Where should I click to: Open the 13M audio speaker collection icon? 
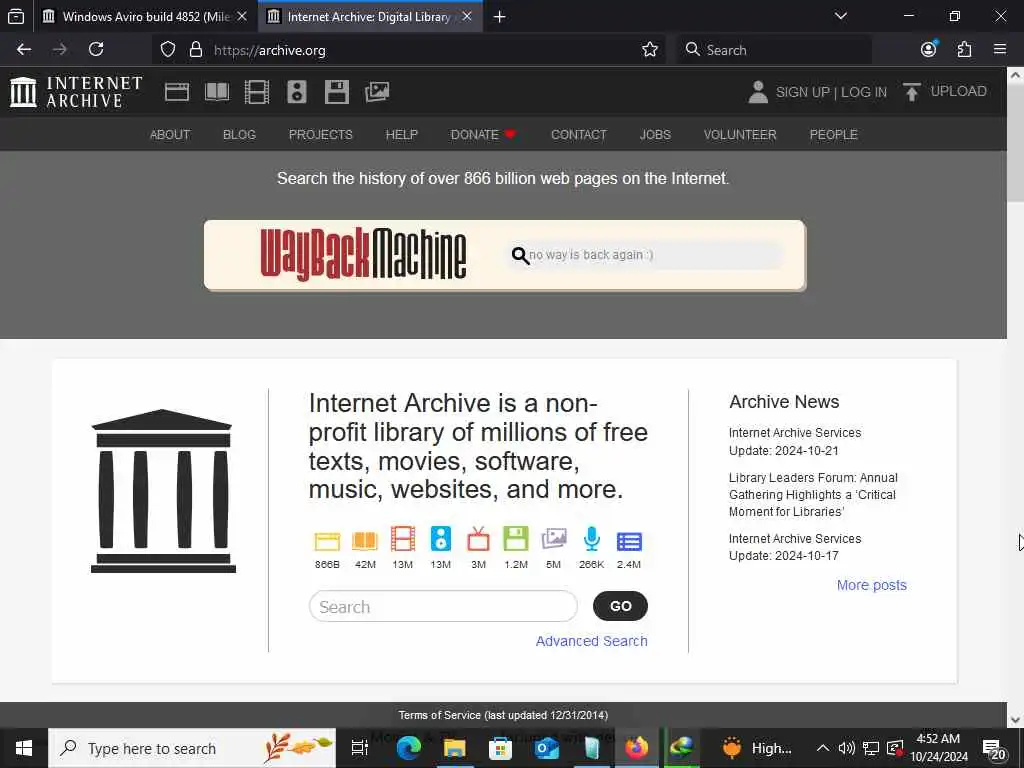(441, 539)
